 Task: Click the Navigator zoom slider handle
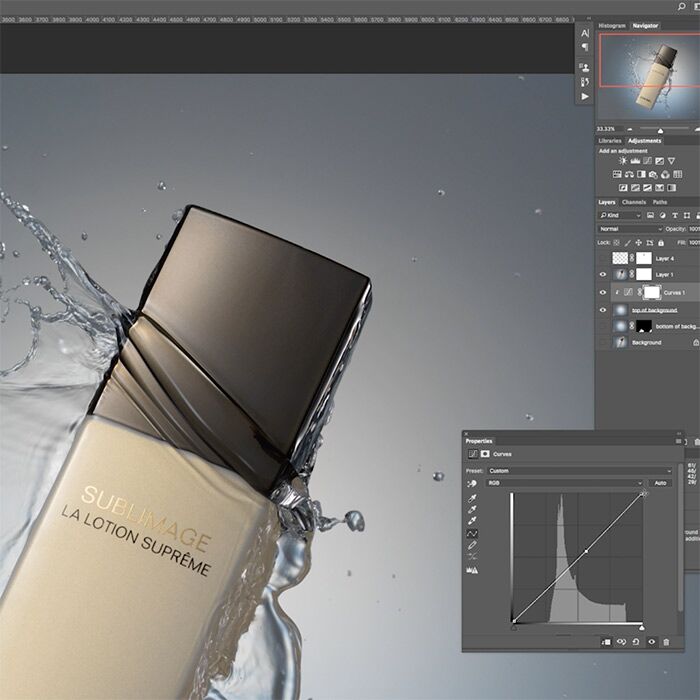(x=660, y=129)
